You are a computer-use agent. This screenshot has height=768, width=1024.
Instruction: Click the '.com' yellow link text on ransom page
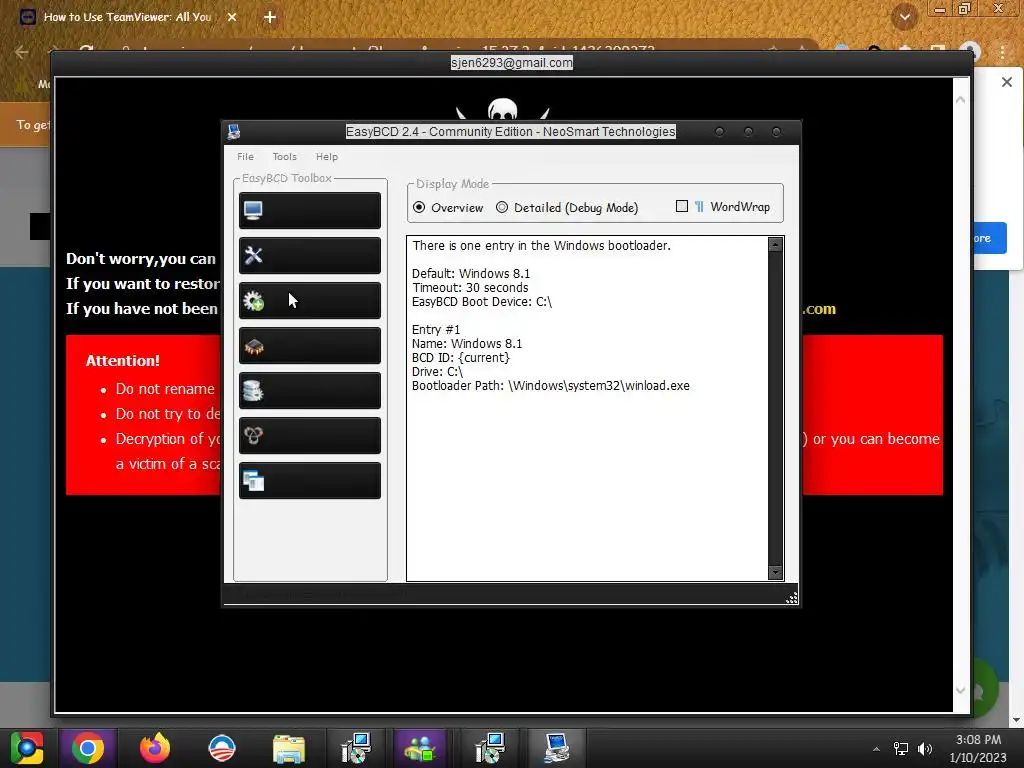tap(820, 309)
